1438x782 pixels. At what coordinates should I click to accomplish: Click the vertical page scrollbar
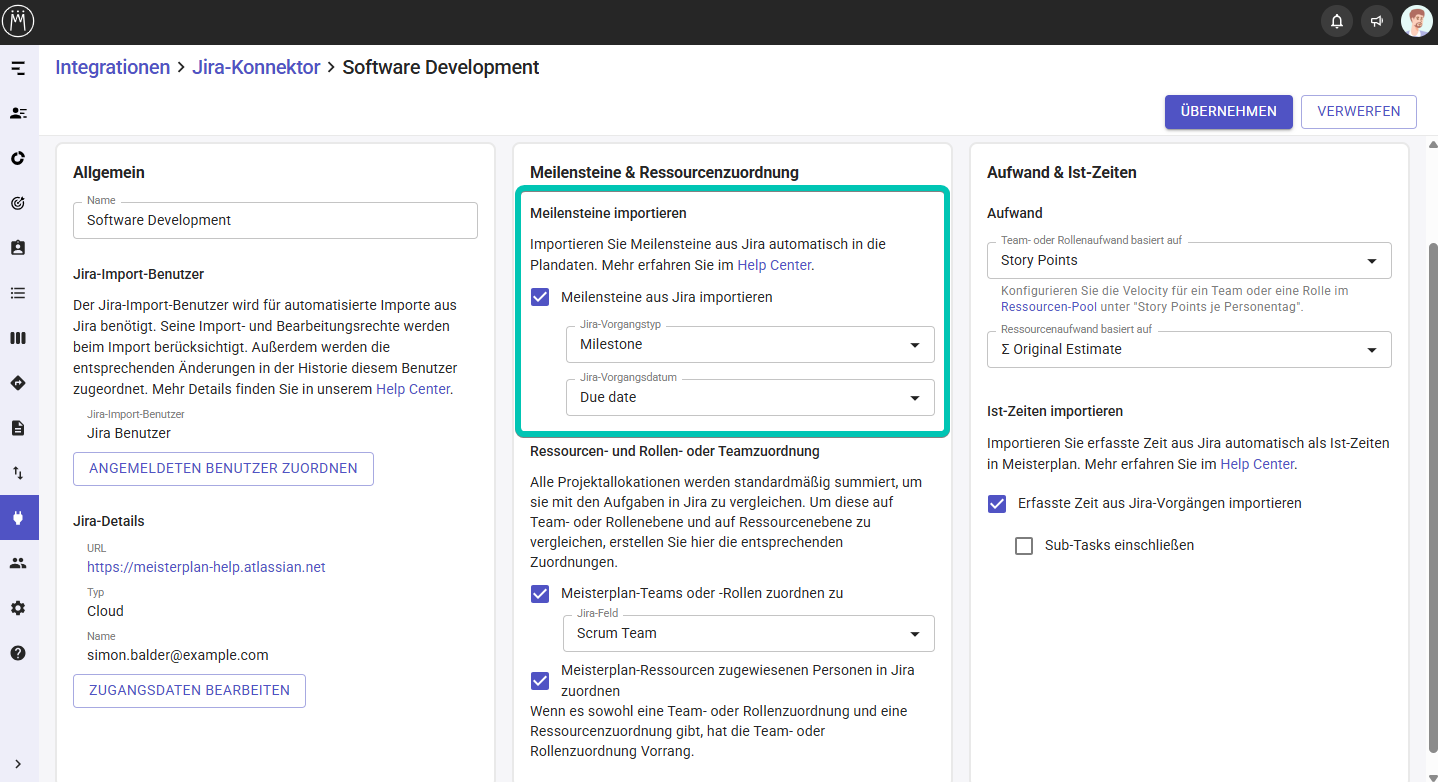(1431, 497)
